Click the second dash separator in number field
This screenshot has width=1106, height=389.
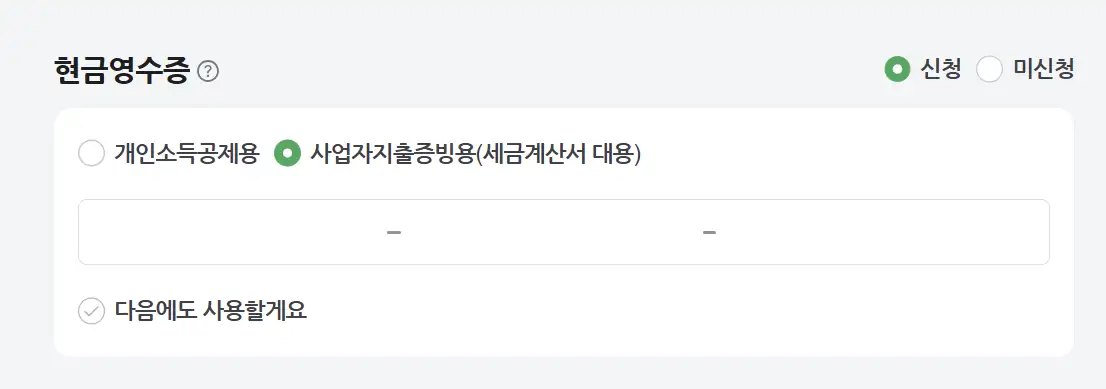[710, 232]
